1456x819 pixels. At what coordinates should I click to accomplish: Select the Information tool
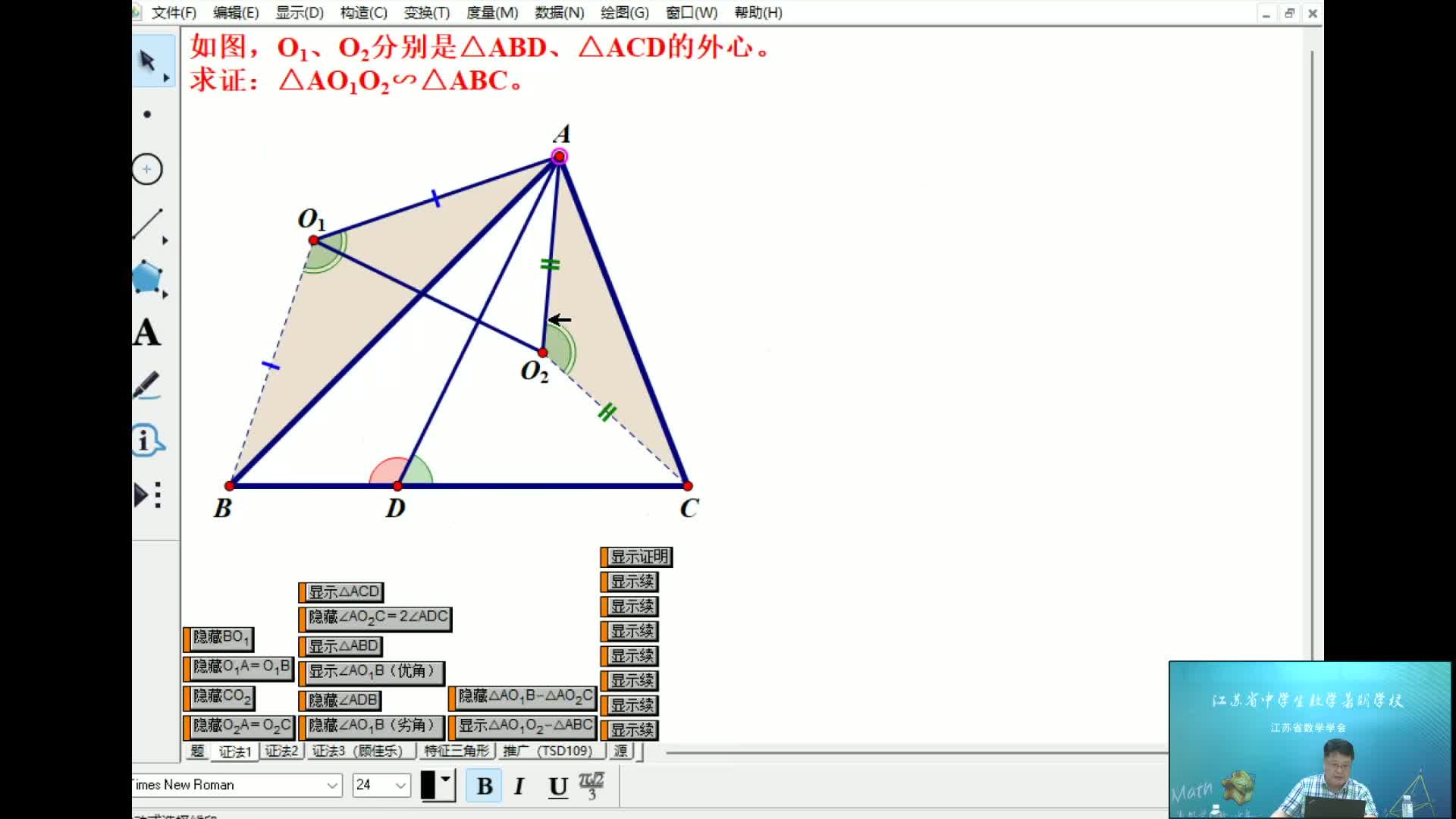click(147, 441)
